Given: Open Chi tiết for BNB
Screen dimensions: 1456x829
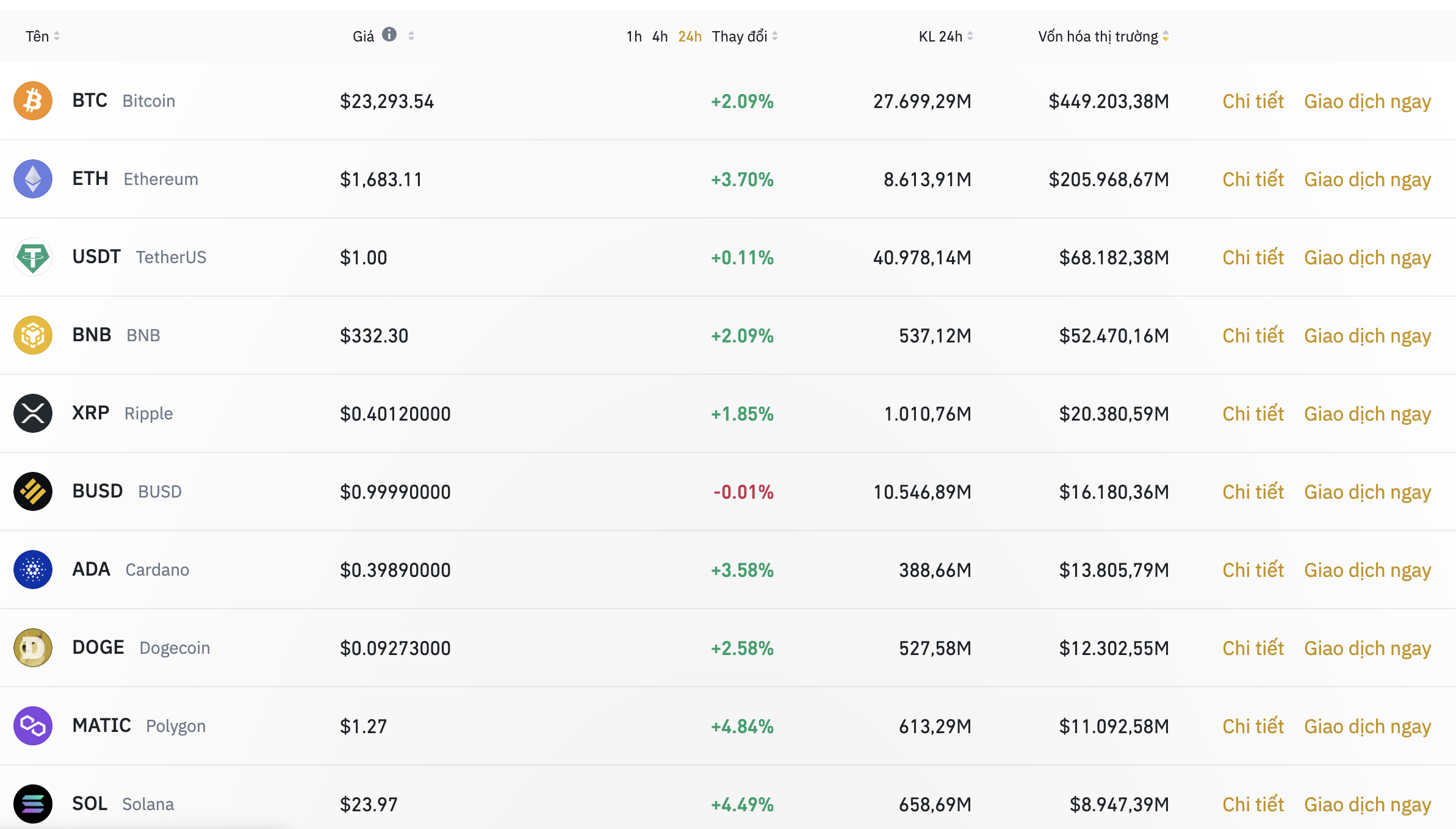Looking at the screenshot, I should click(1253, 335).
